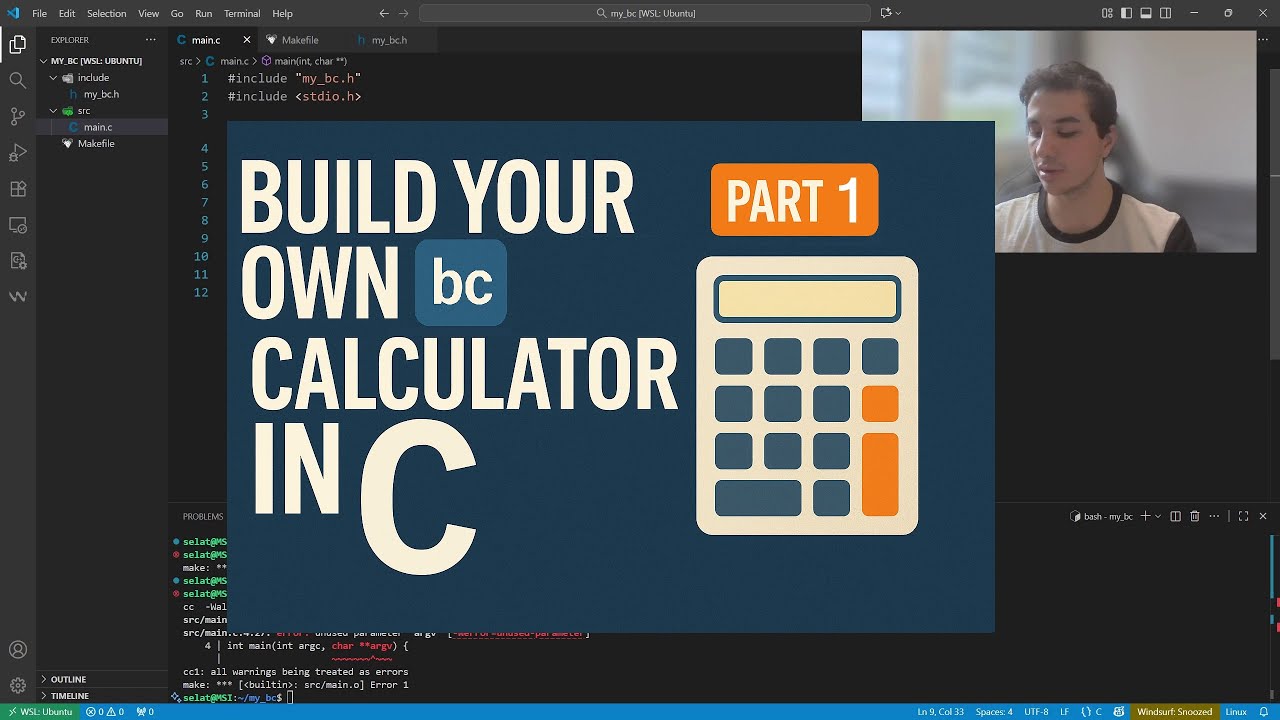
Task: Change encoding via UTF-8 status item
Action: [x=1036, y=712]
